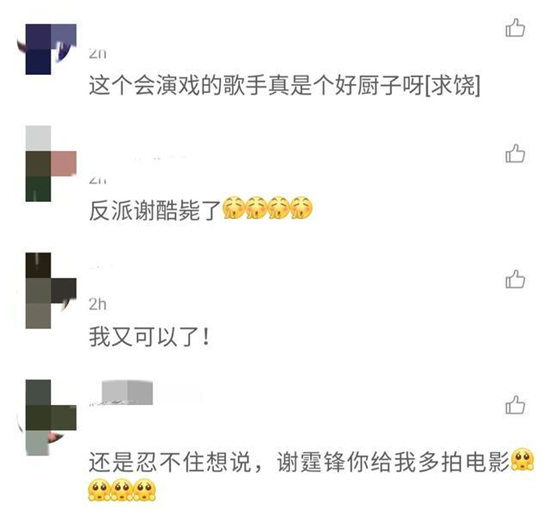Open the third commenter's gray-brown avatar
This screenshot has height=532, width=550.
[51, 290]
